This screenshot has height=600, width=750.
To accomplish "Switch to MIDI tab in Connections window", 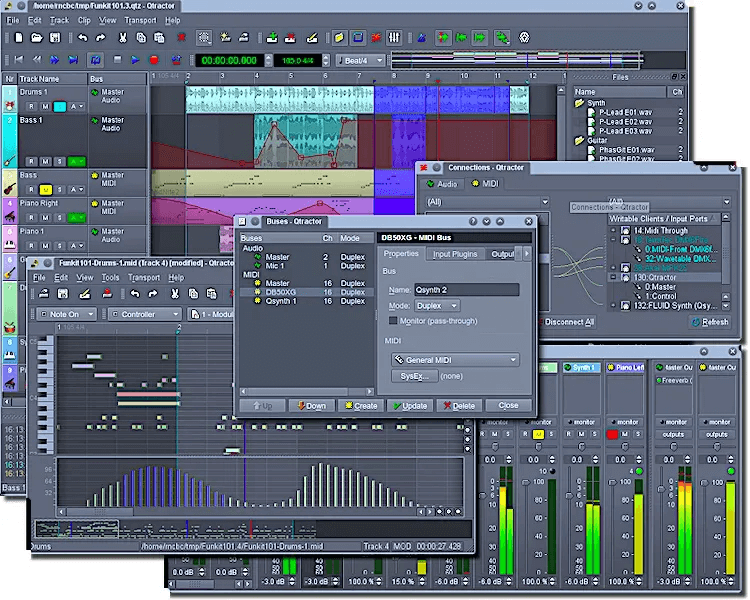I will (485, 183).
